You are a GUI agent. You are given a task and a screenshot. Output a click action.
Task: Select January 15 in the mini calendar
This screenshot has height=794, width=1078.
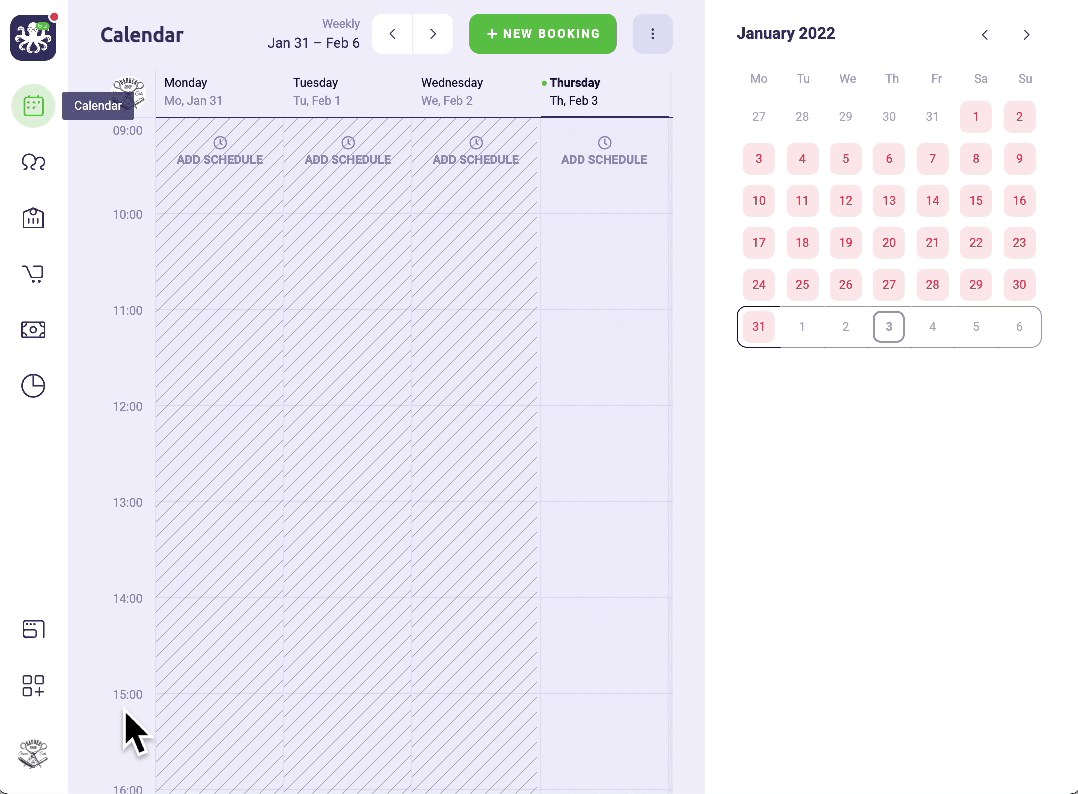pos(975,201)
